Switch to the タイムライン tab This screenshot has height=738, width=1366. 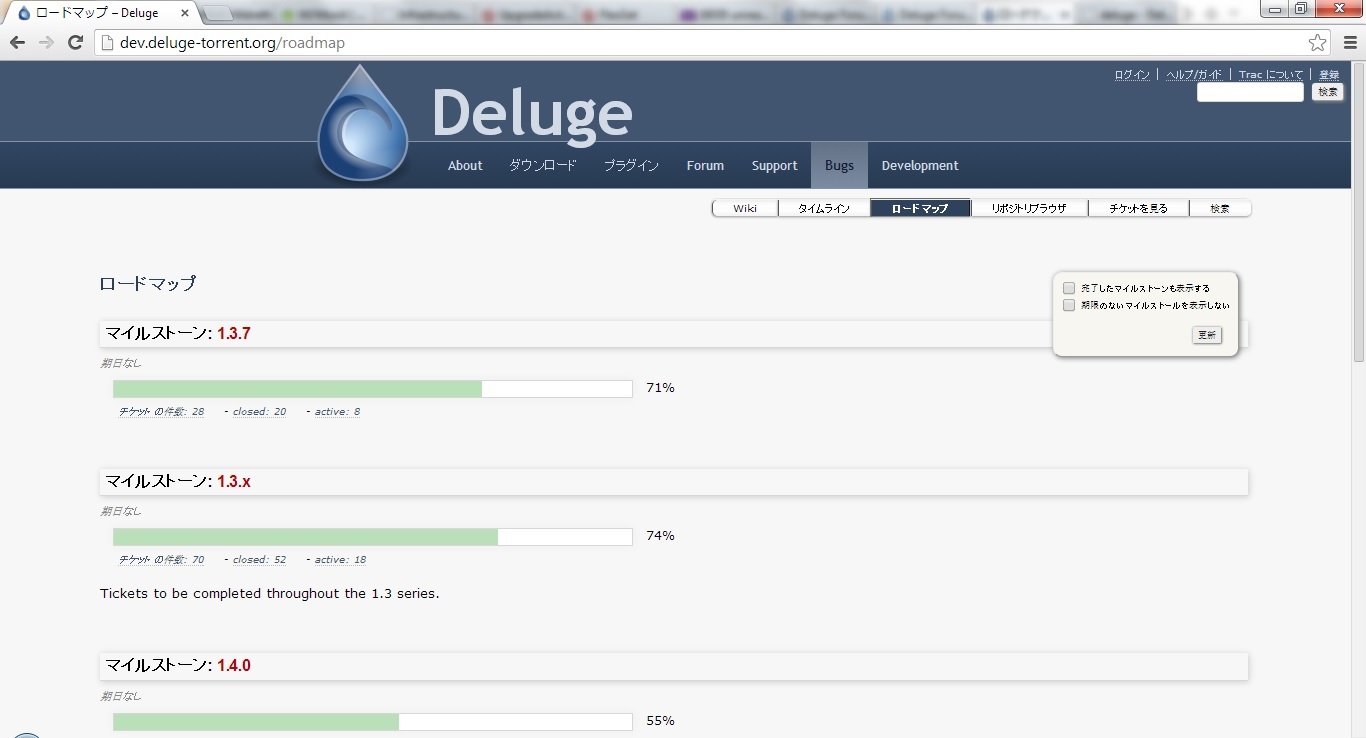click(x=824, y=208)
